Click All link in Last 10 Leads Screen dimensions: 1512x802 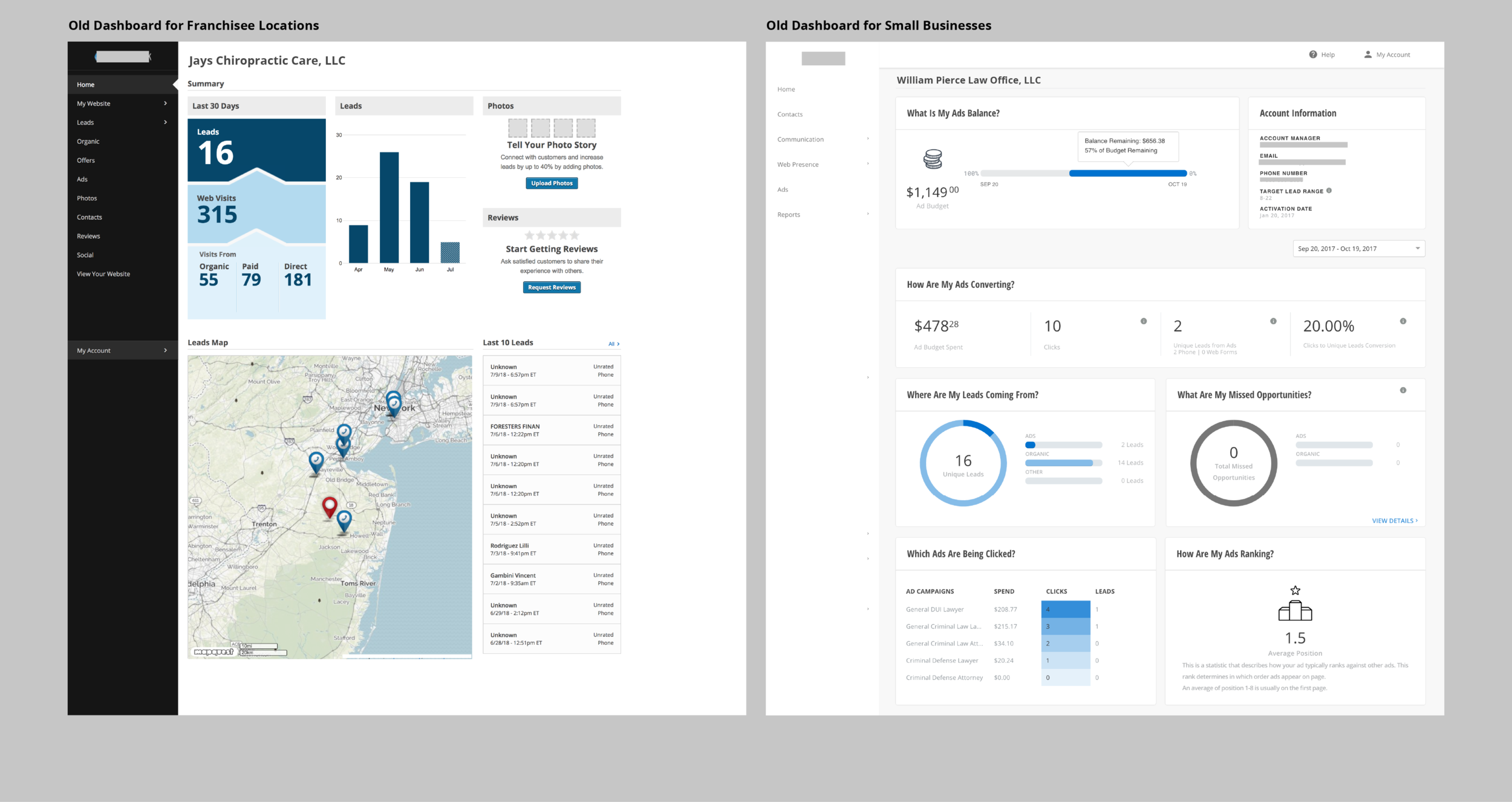(617, 343)
